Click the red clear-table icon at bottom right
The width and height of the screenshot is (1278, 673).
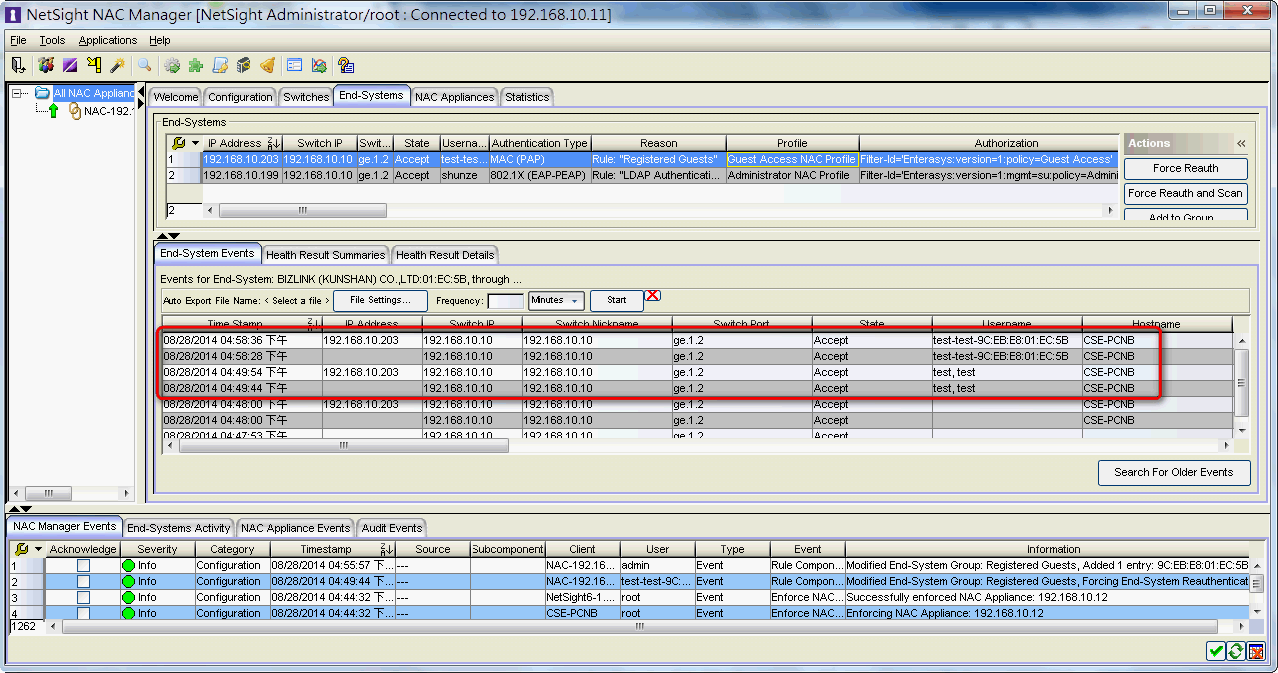pyautogui.click(x=1256, y=651)
